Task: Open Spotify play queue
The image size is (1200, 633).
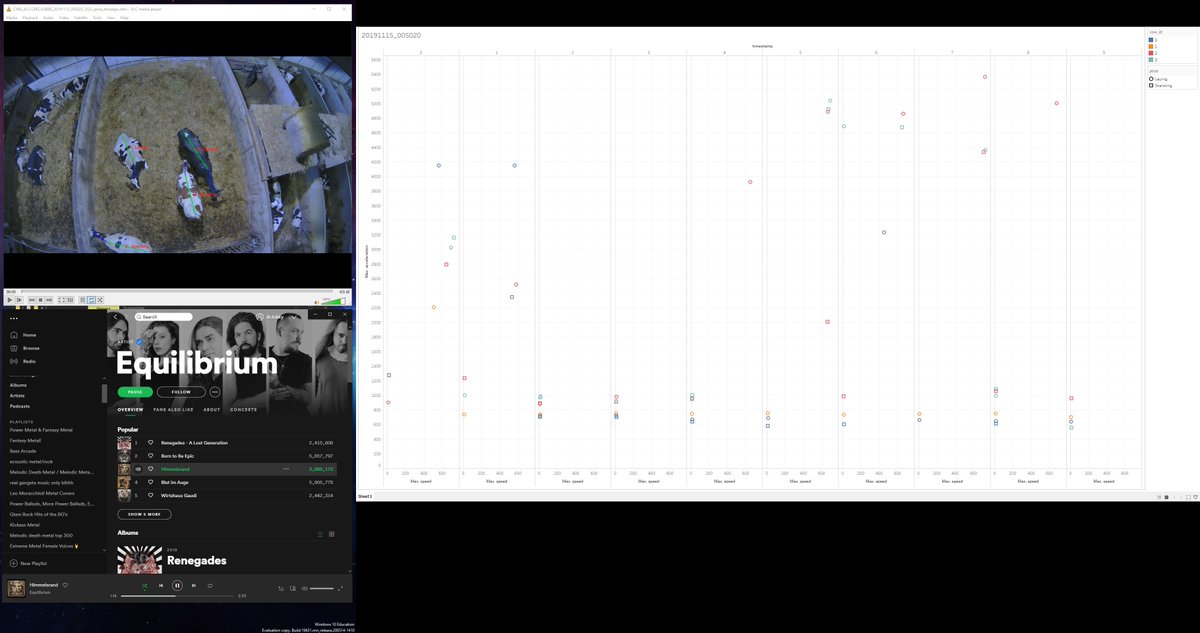Action: [281, 589]
